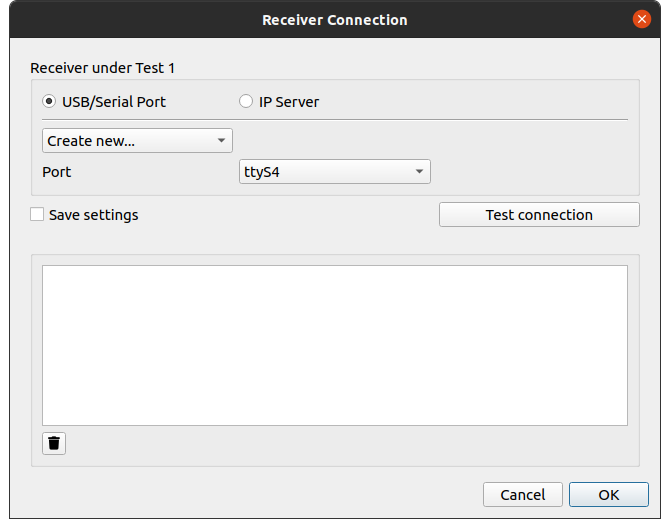Click the ttyS4 text in the port selector
Screen dimensions: 670x528
(262, 172)
